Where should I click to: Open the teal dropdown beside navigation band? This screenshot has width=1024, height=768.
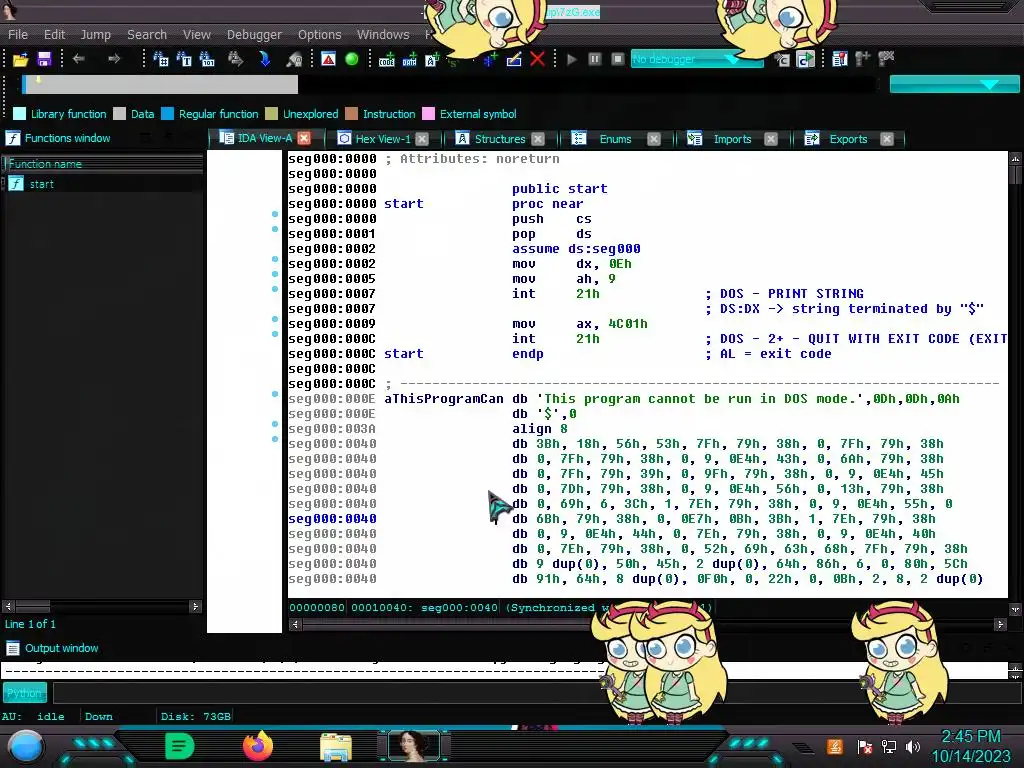(x=954, y=84)
